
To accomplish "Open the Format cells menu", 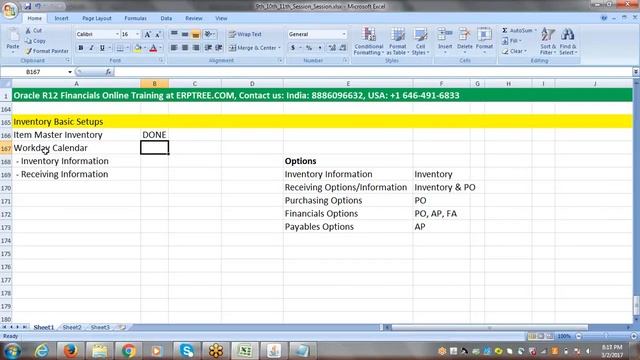I will click(x=484, y=41).
